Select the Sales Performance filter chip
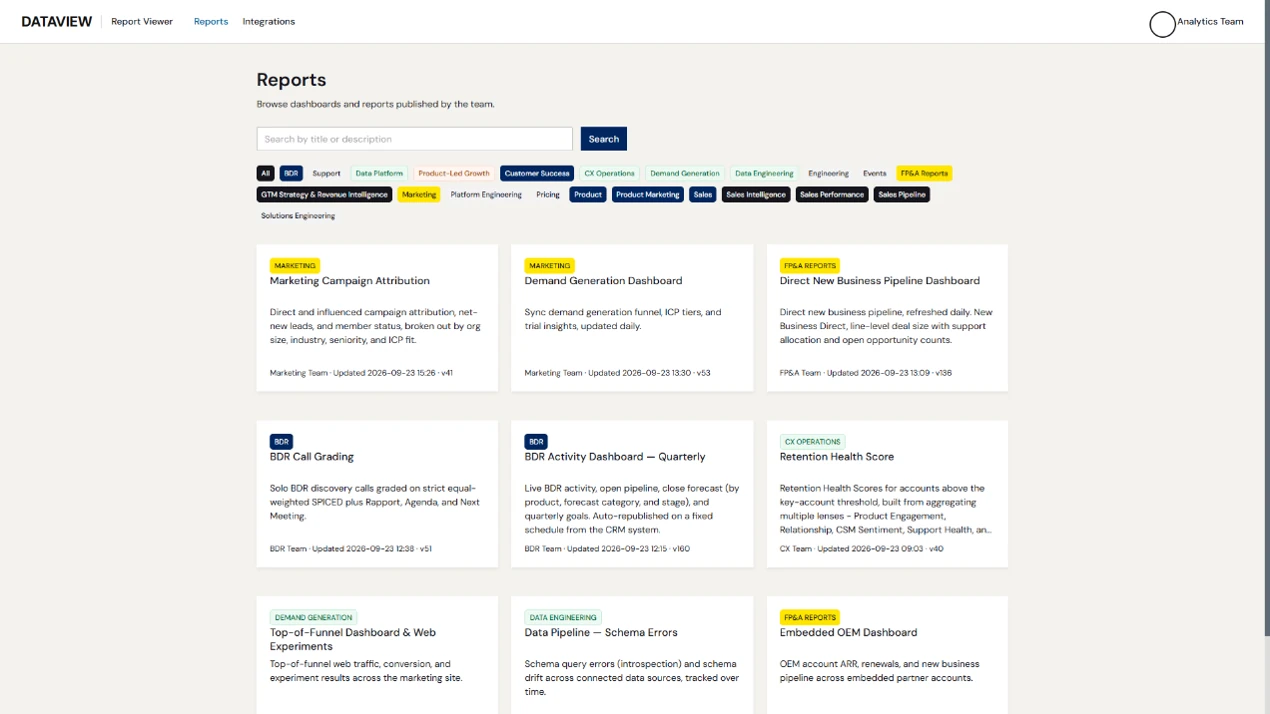The width and height of the screenshot is (1270, 714). 832,194
